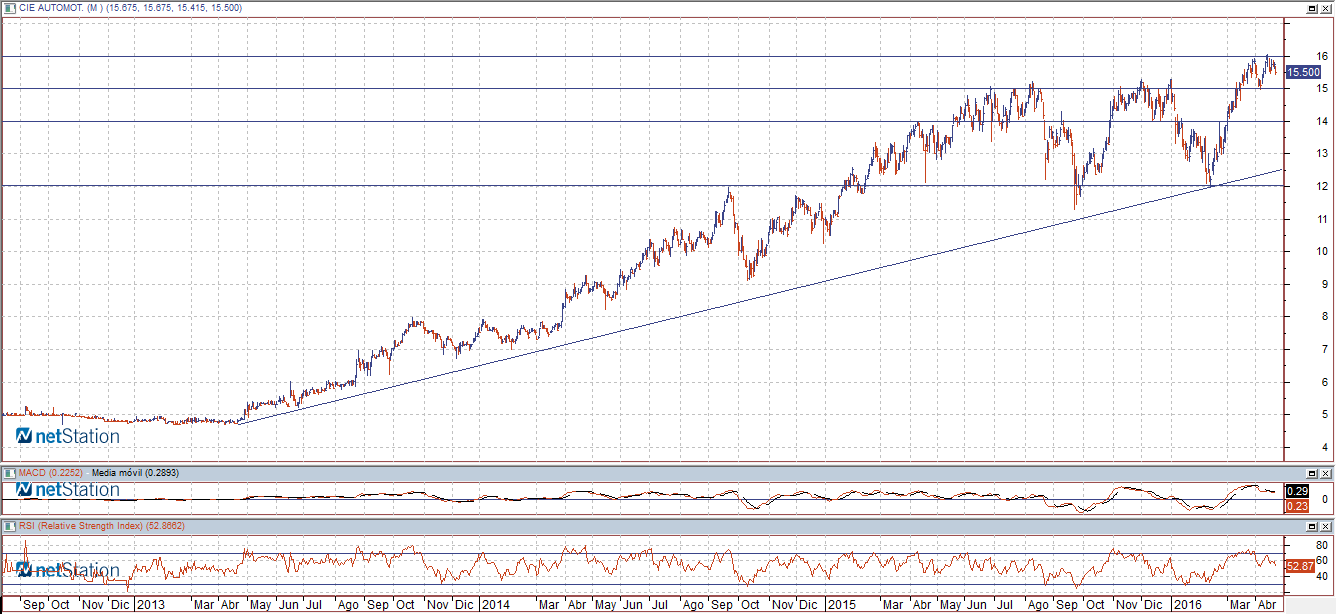Click the 16 mark on price axis
The height and width of the screenshot is (614, 1336).
[x=1323, y=56]
